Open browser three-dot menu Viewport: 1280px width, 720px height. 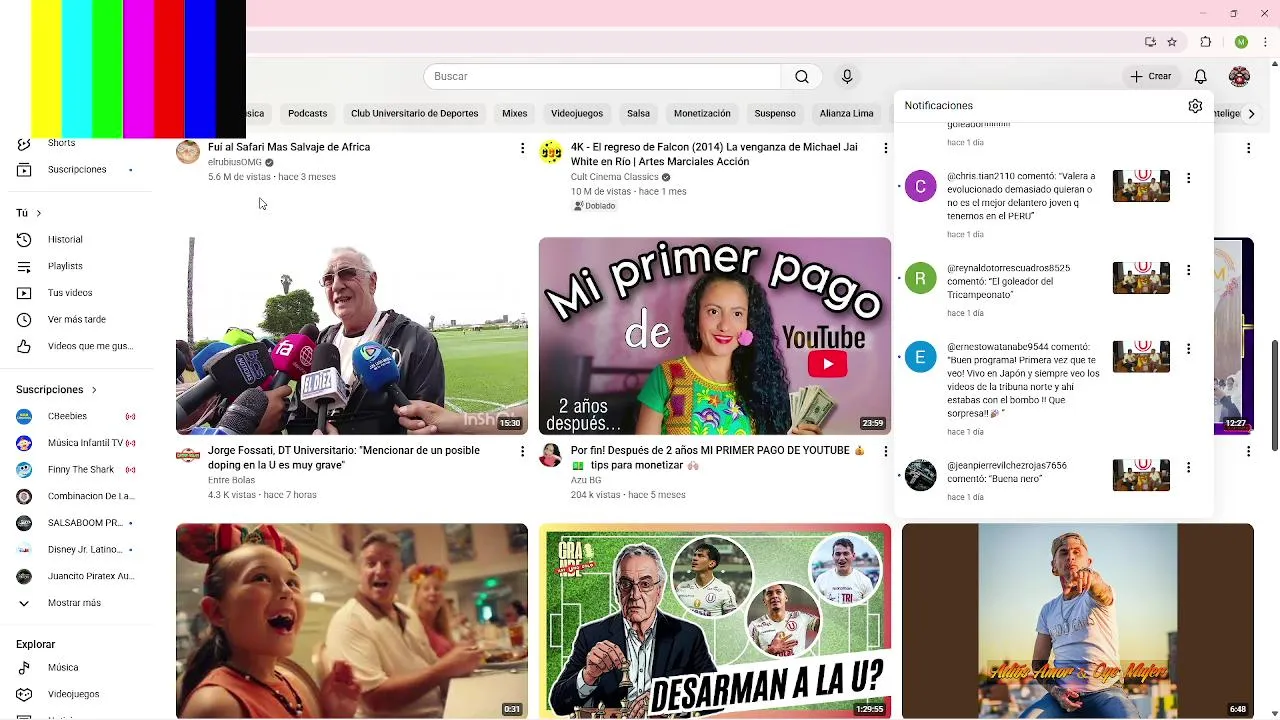(1266, 42)
